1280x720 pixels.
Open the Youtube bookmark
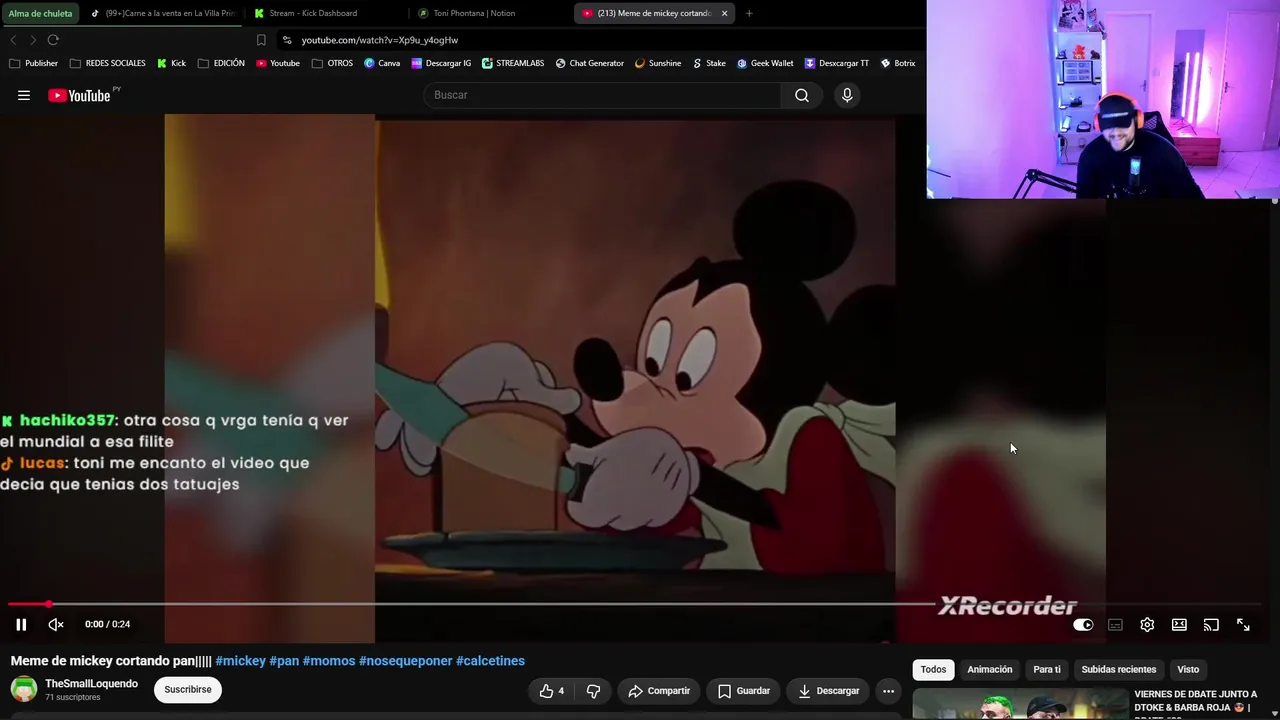pos(277,63)
